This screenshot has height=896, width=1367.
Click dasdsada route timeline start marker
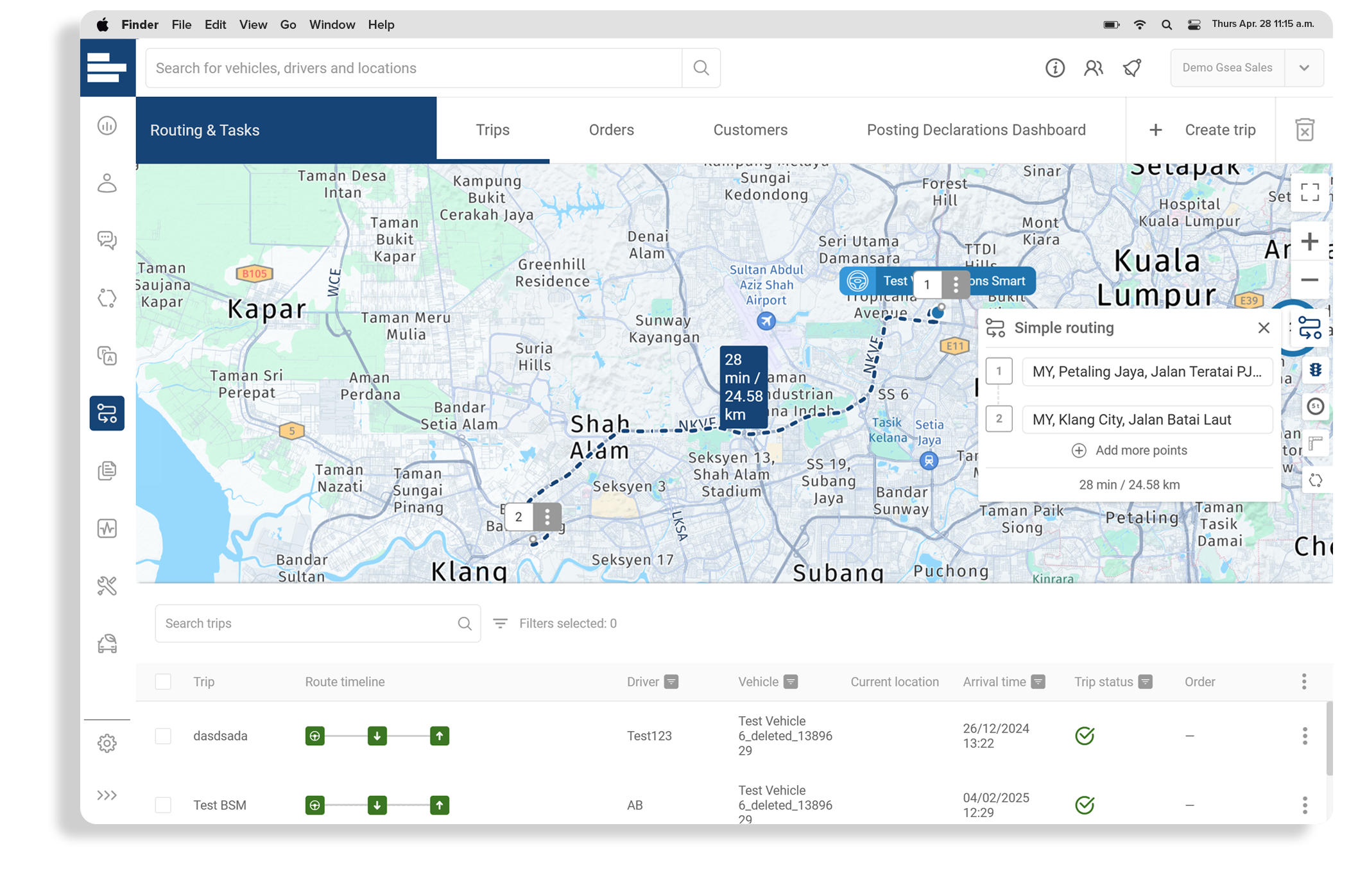click(x=314, y=736)
